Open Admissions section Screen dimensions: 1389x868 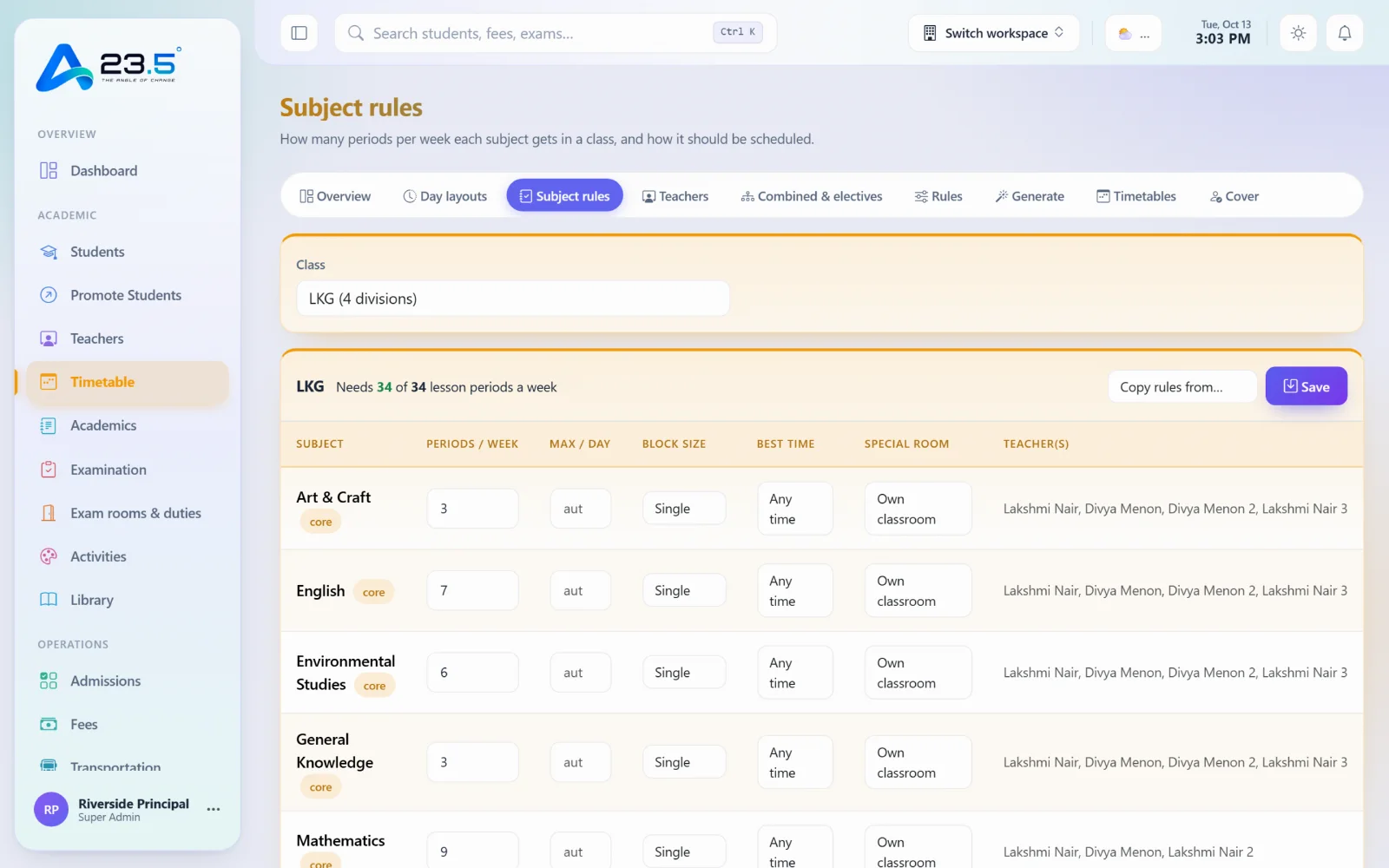[x=128, y=681]
